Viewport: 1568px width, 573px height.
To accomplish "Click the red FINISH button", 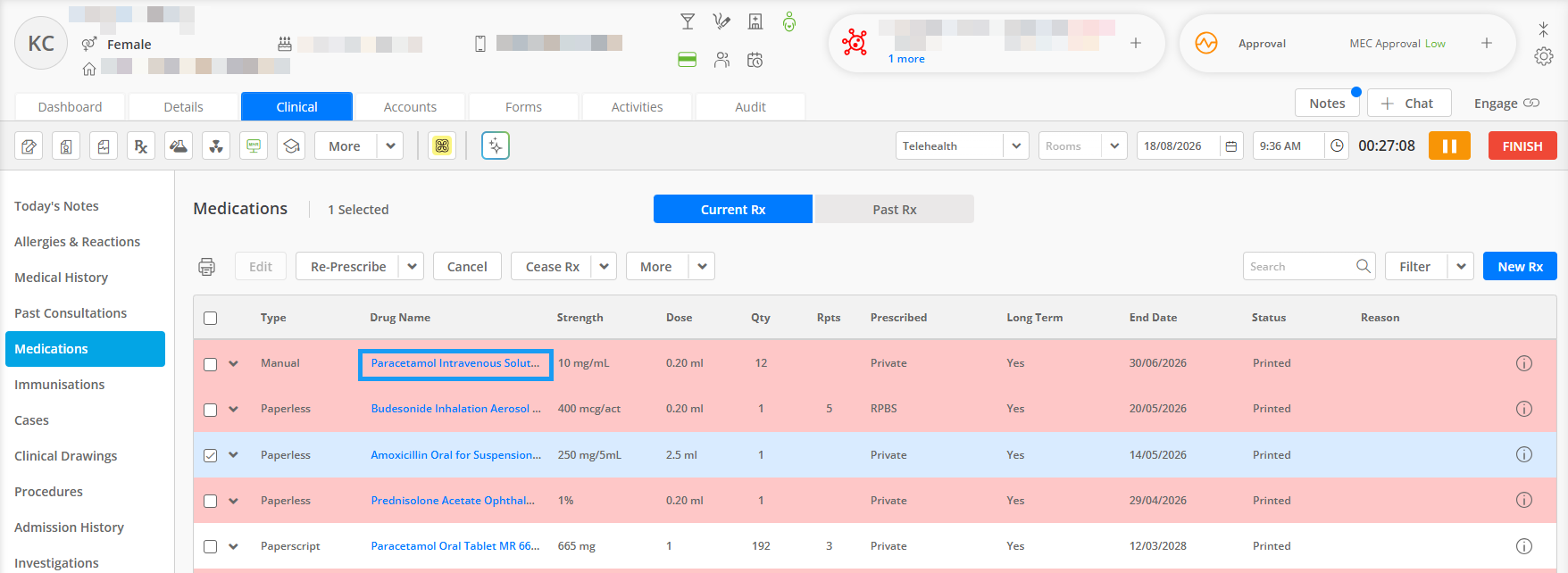I will [1522, 146].
